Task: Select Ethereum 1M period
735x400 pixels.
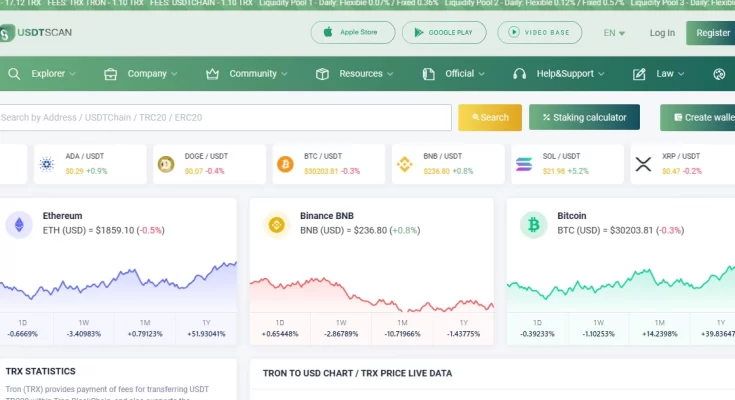Action: (145, 328)
